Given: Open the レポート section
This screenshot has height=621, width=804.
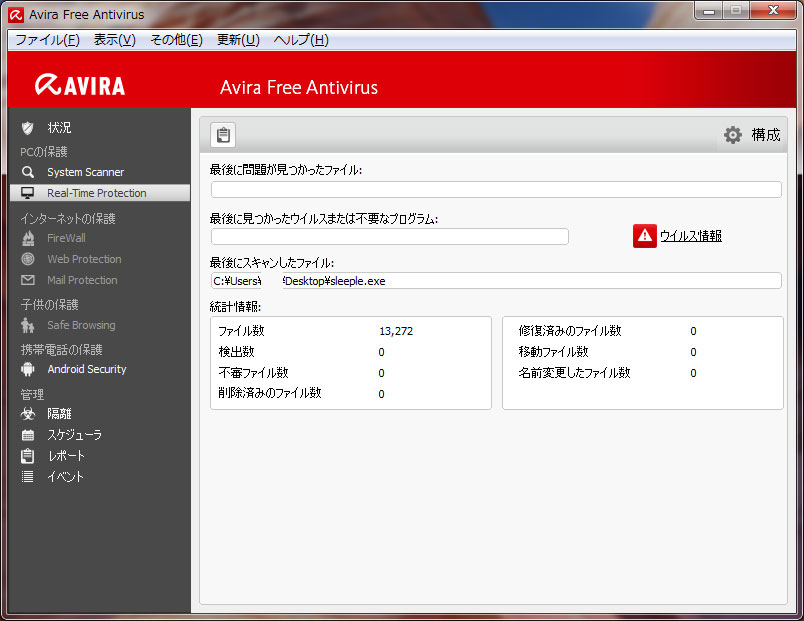Looking at the screenshot, I should 66,456.
